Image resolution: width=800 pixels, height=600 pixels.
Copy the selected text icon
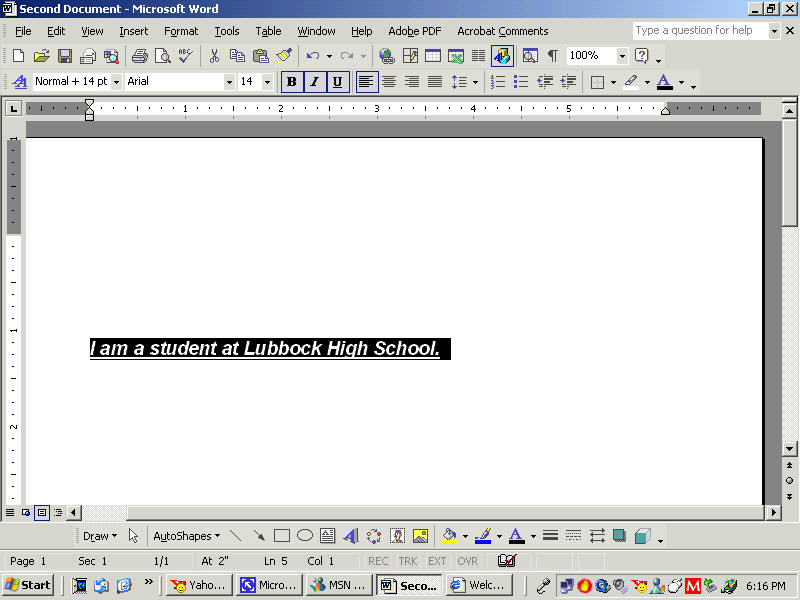(x=237, y=56)
